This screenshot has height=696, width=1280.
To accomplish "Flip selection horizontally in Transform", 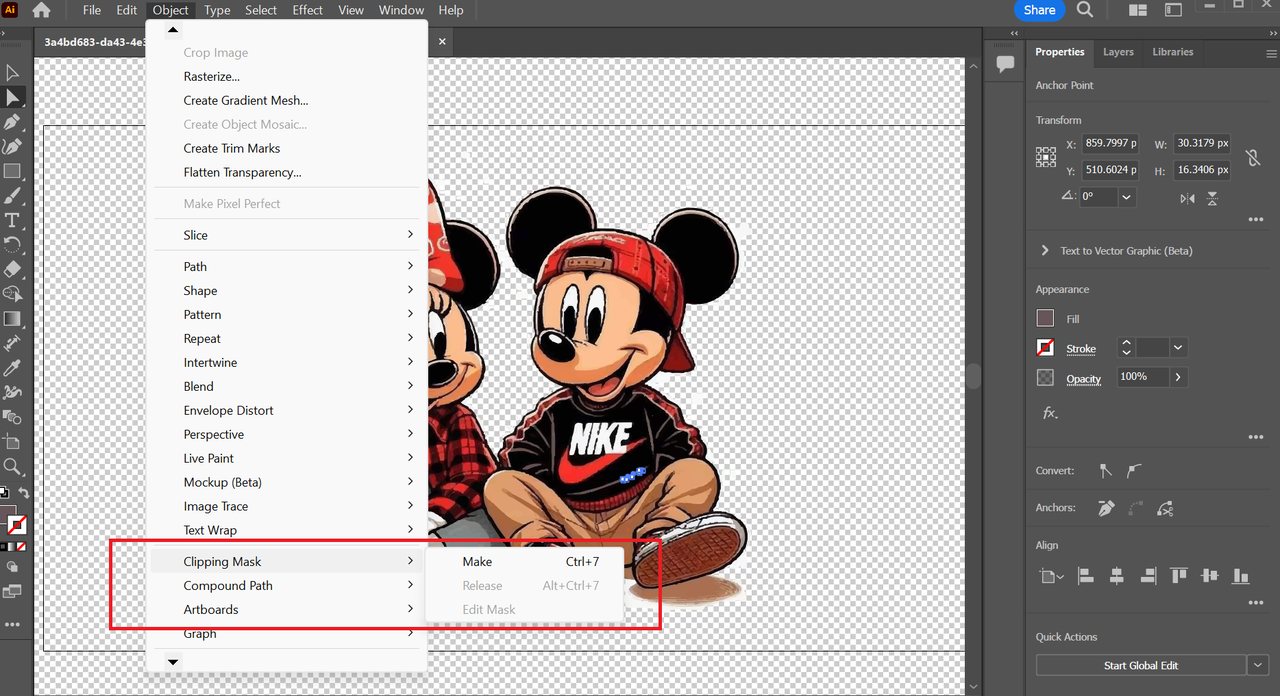I will click(1187, 198).
